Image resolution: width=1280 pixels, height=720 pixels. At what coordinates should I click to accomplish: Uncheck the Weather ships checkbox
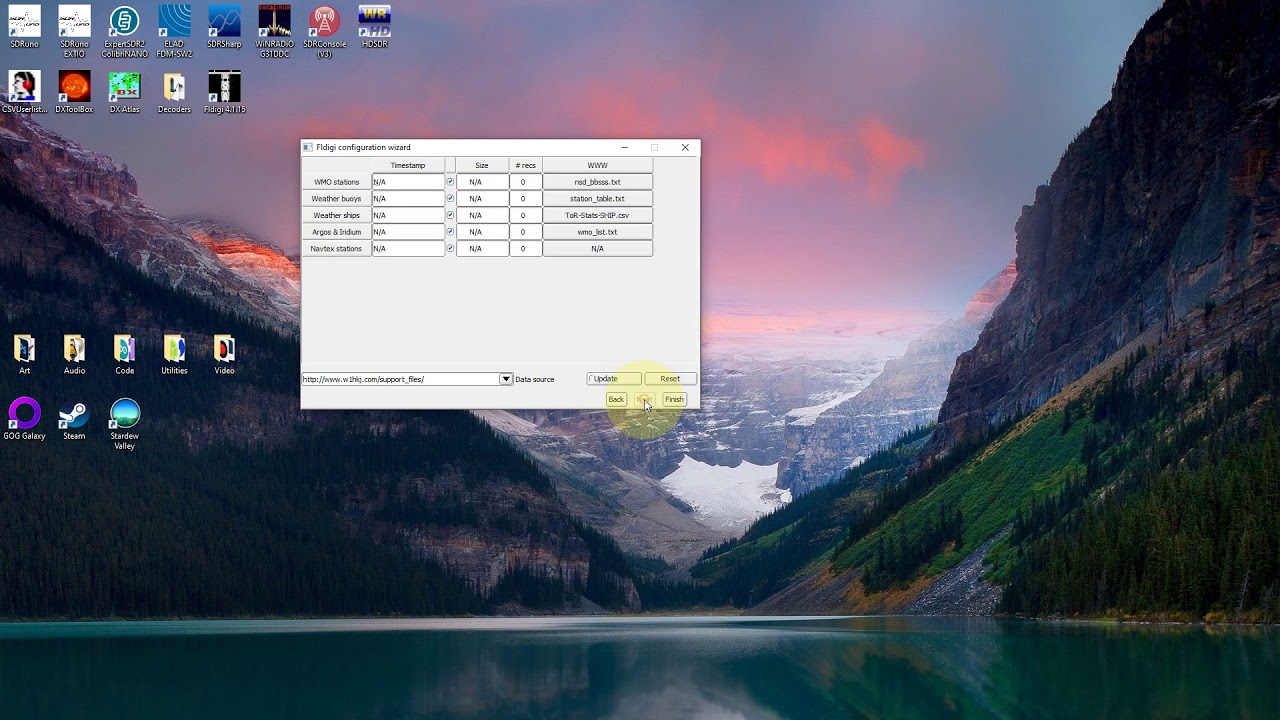450,215
